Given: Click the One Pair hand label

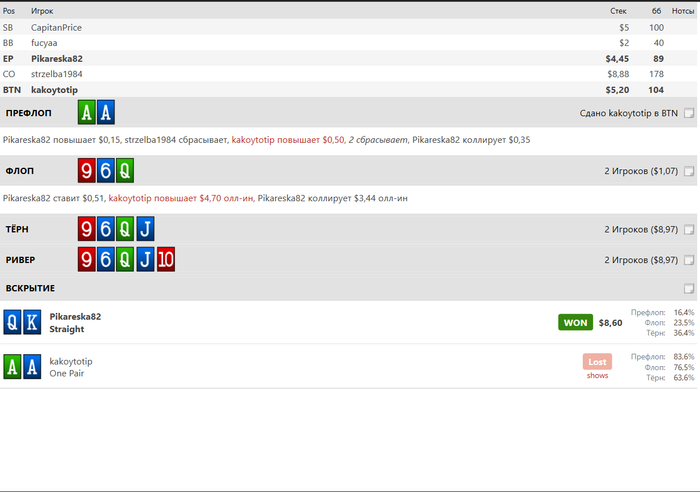Looking at the screenshot, I should (67, 373).
